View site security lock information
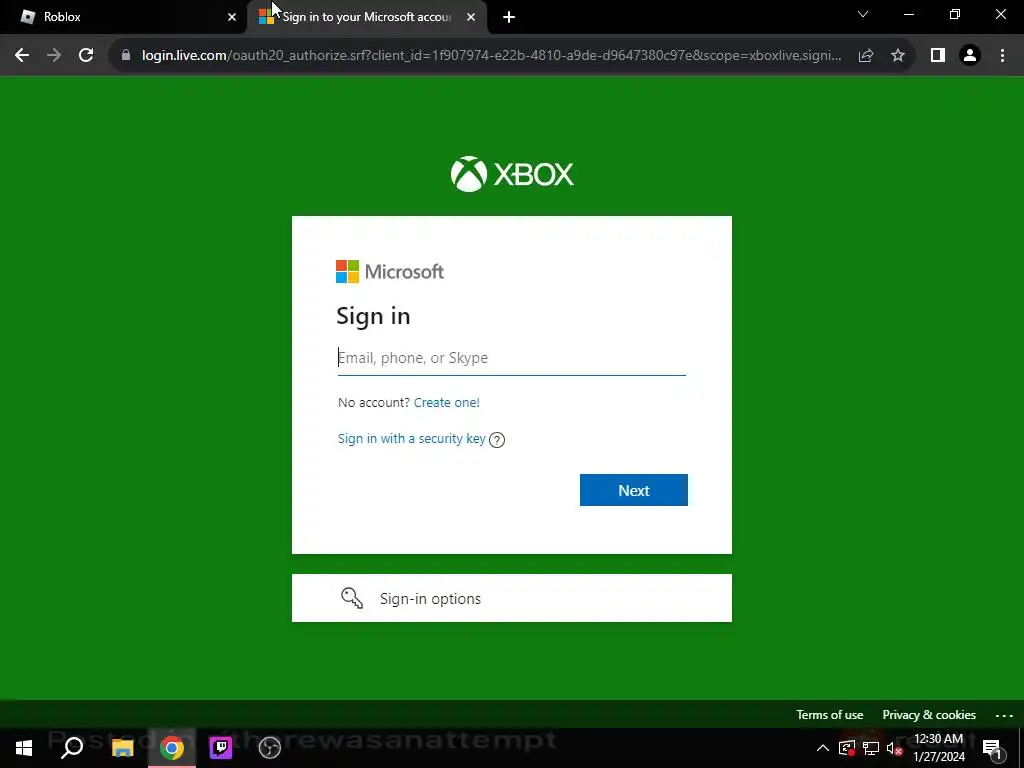 126,56
